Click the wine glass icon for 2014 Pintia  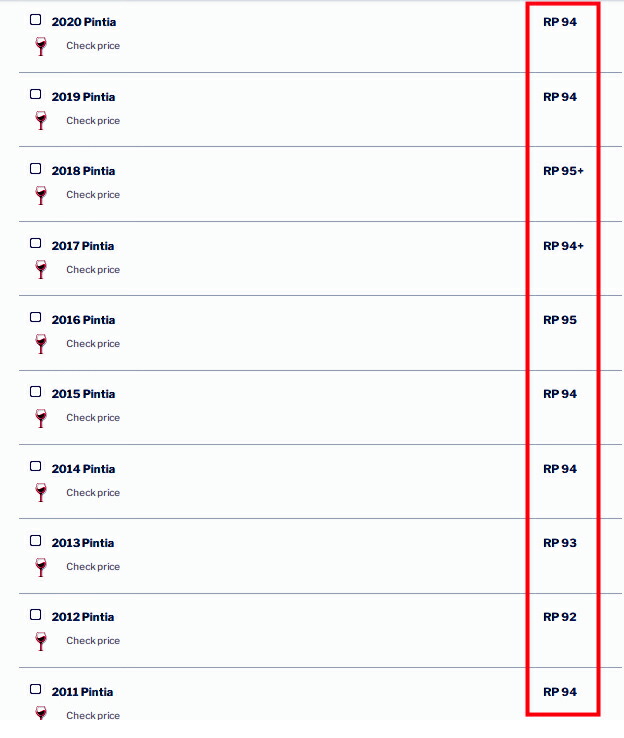(x=41, y=492)
